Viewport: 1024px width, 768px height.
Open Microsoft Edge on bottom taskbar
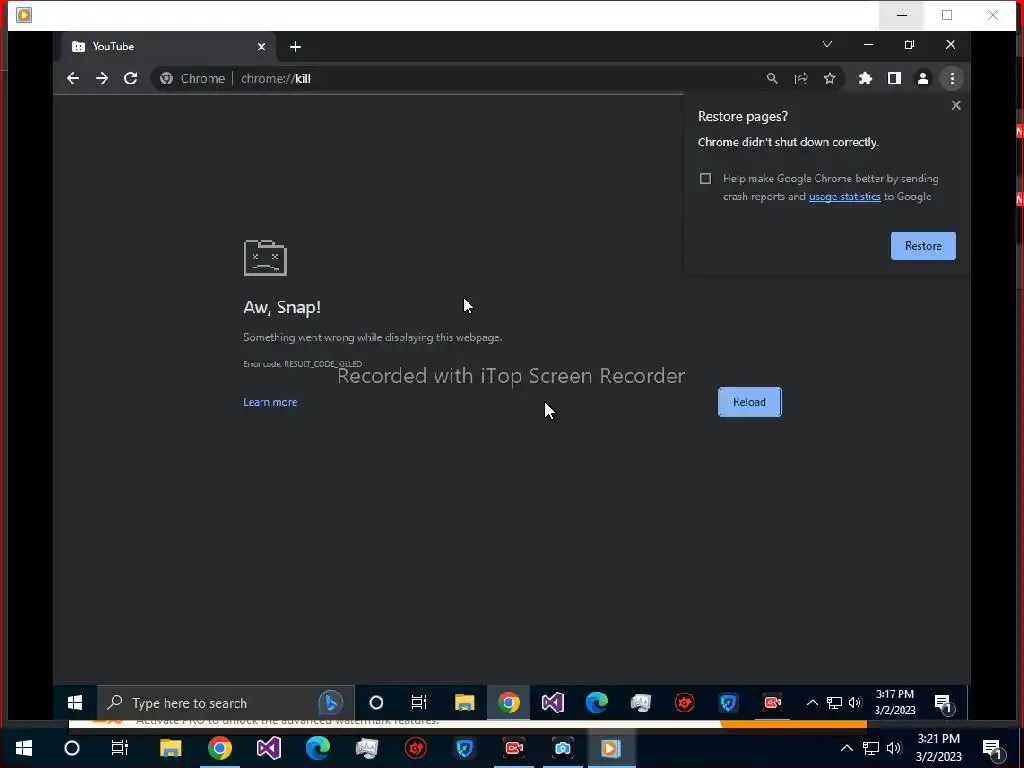317,748
